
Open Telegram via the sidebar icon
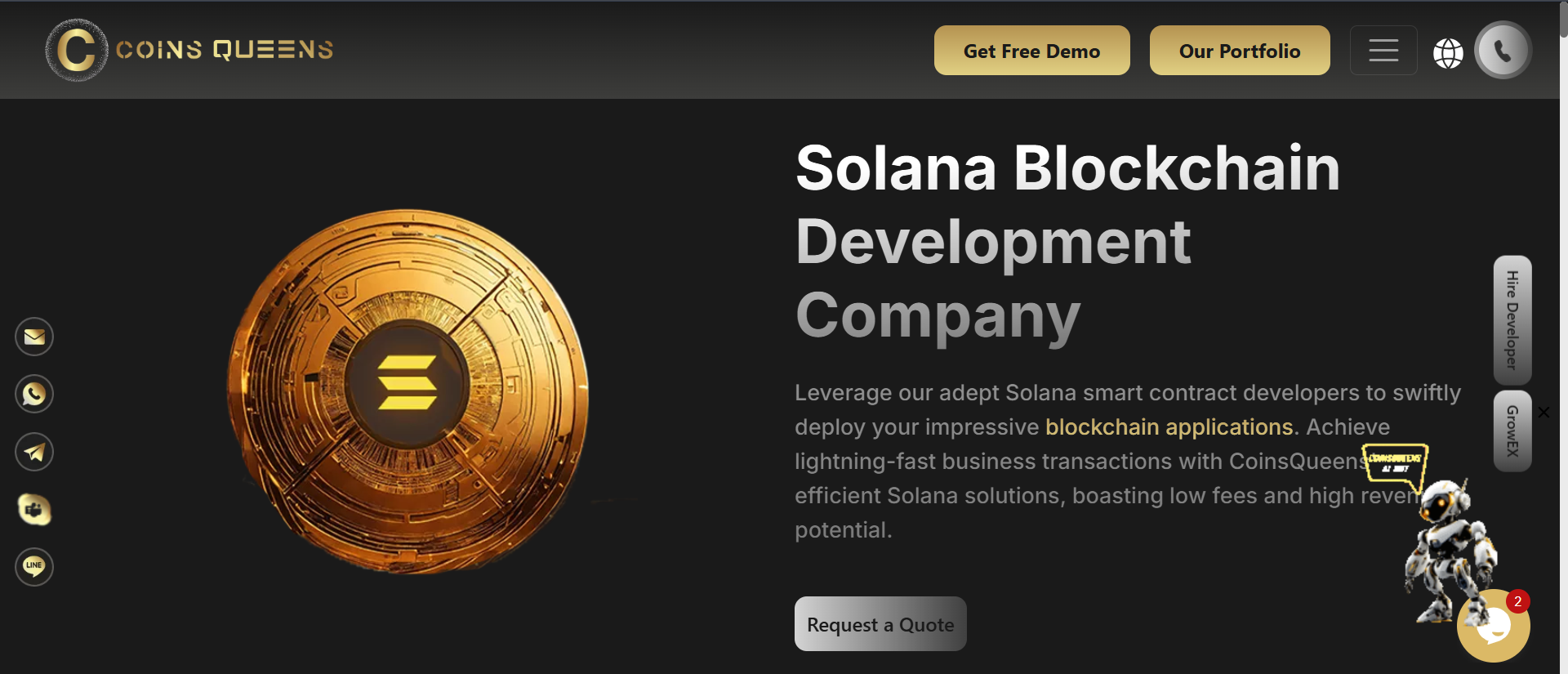(33, 452)
